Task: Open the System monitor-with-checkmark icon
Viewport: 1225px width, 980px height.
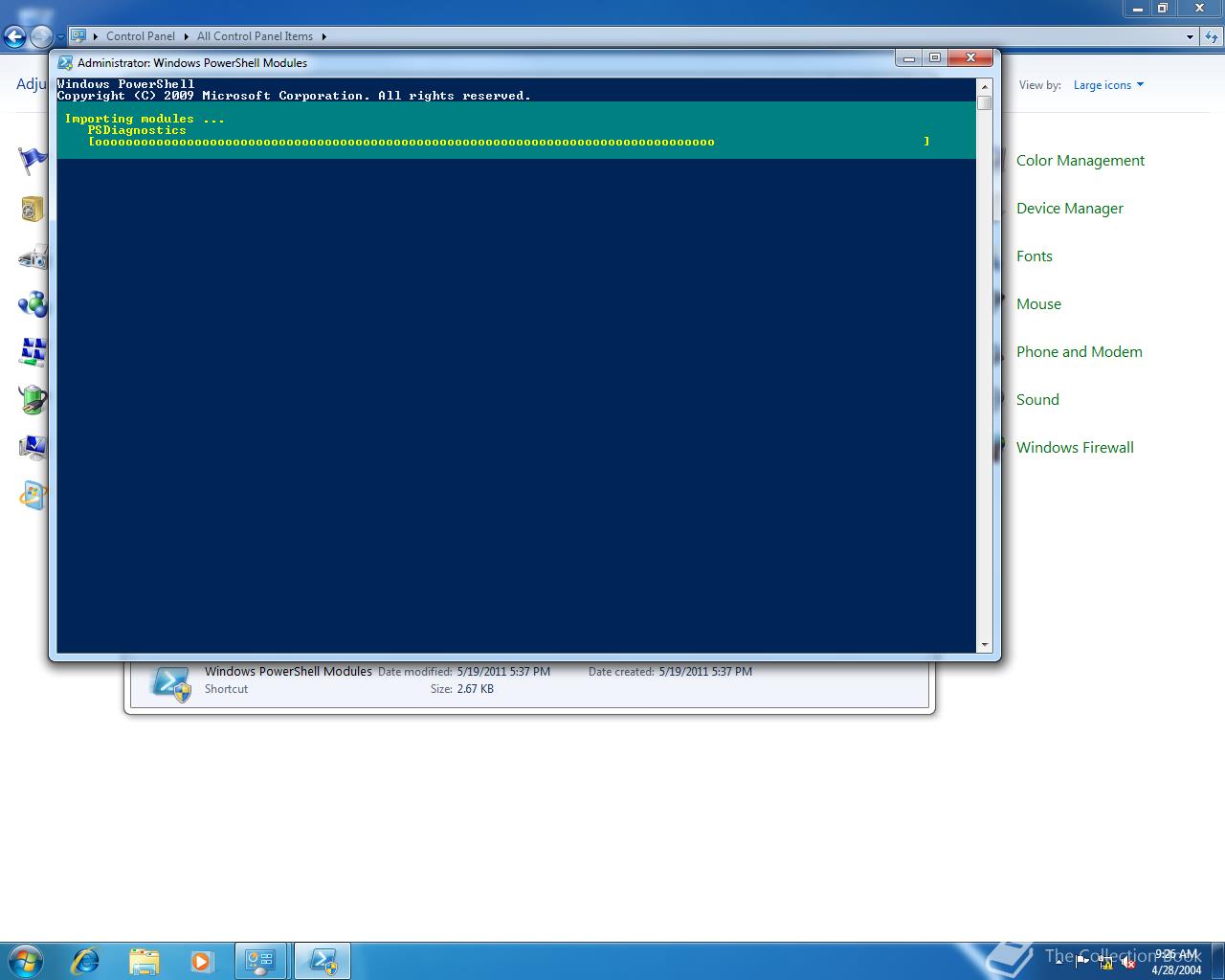Action: point(33,448)
